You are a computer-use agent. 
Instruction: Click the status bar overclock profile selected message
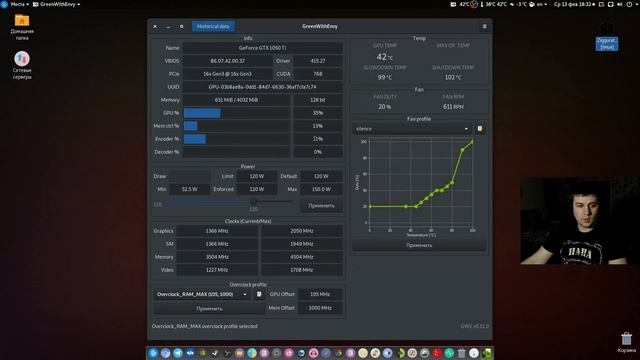204,327
